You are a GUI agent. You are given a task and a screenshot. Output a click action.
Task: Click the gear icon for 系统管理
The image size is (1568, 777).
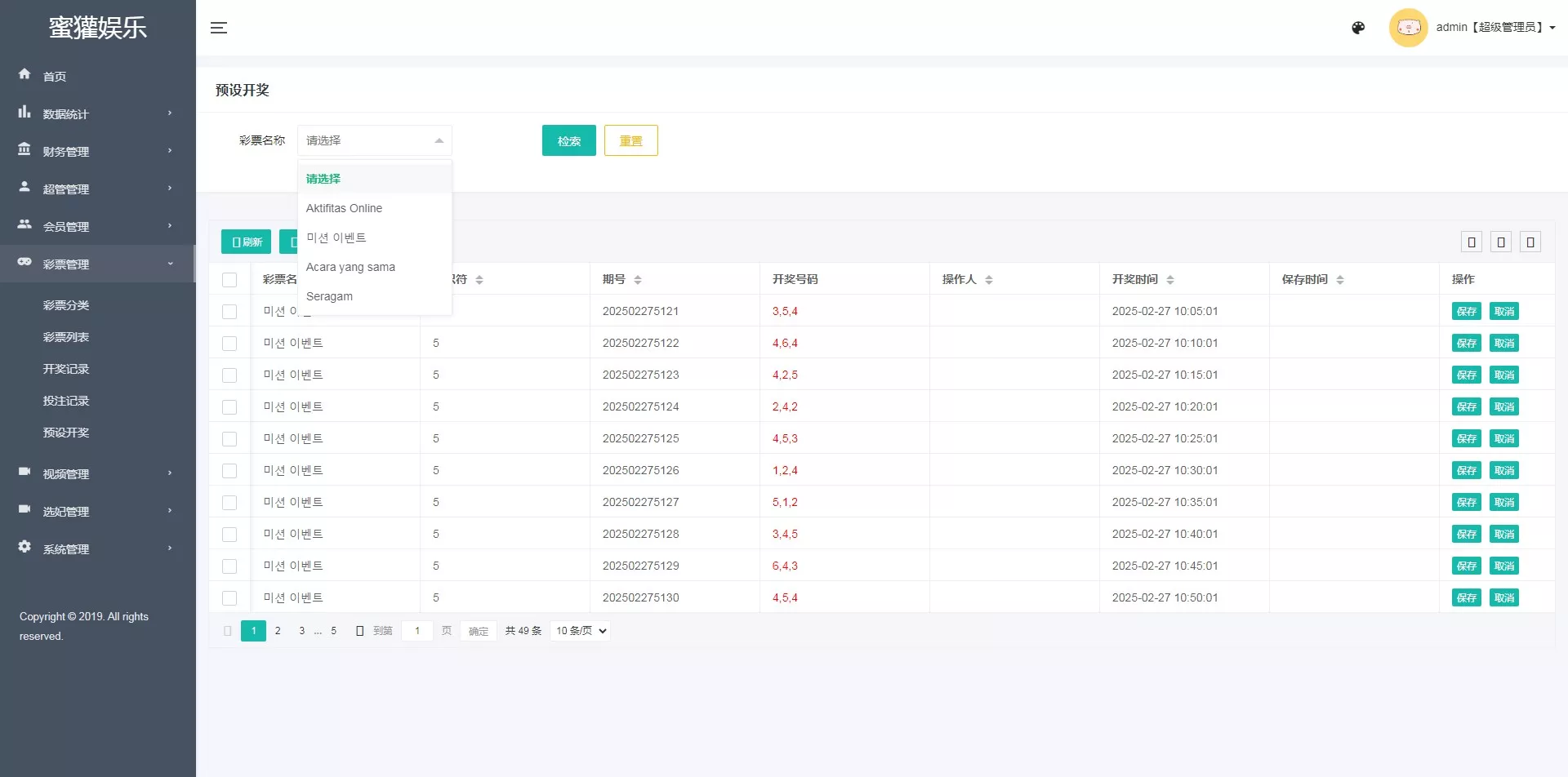coord(24,547)
